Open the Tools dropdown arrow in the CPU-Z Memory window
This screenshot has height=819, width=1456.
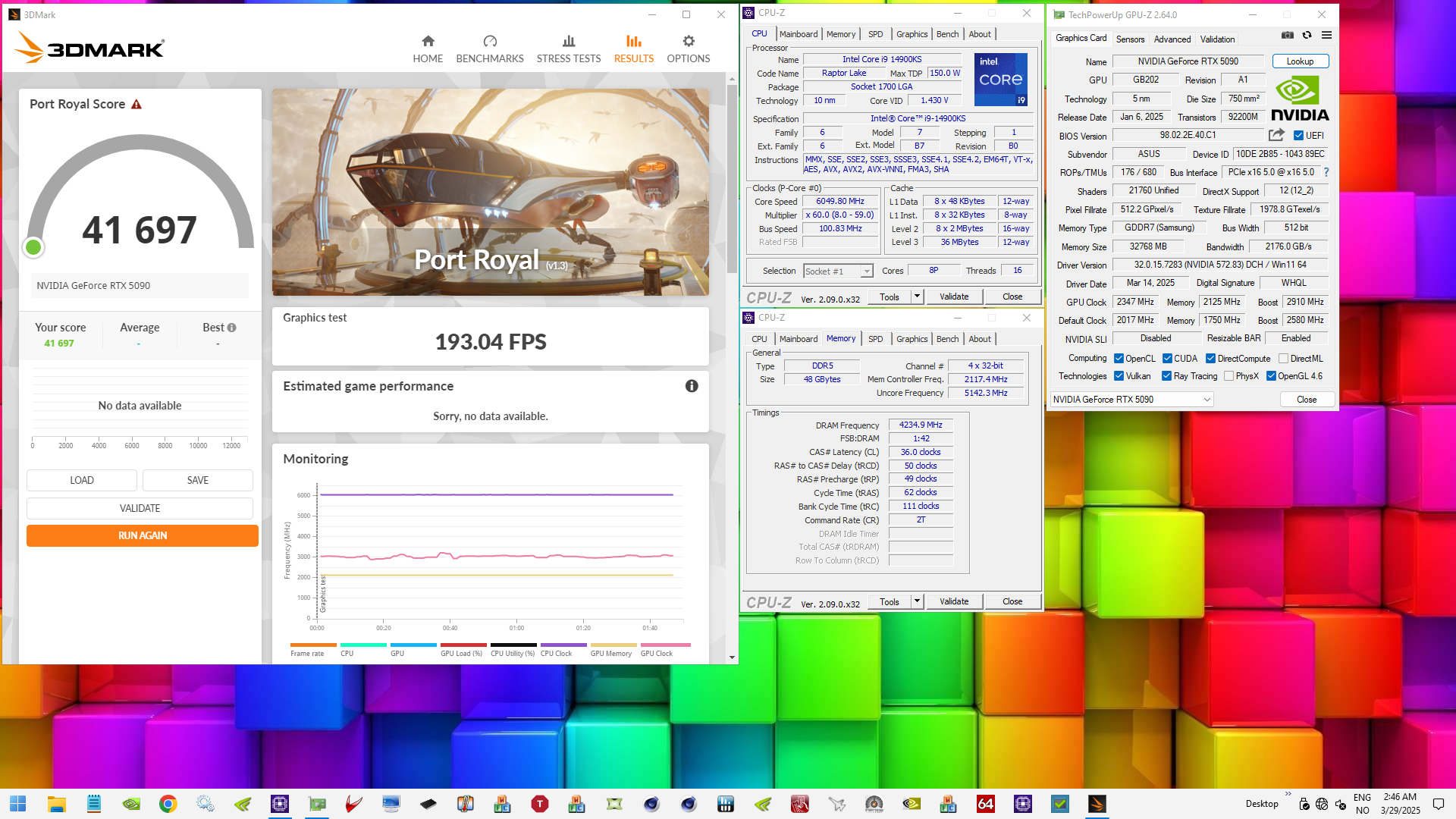[917, 601]
